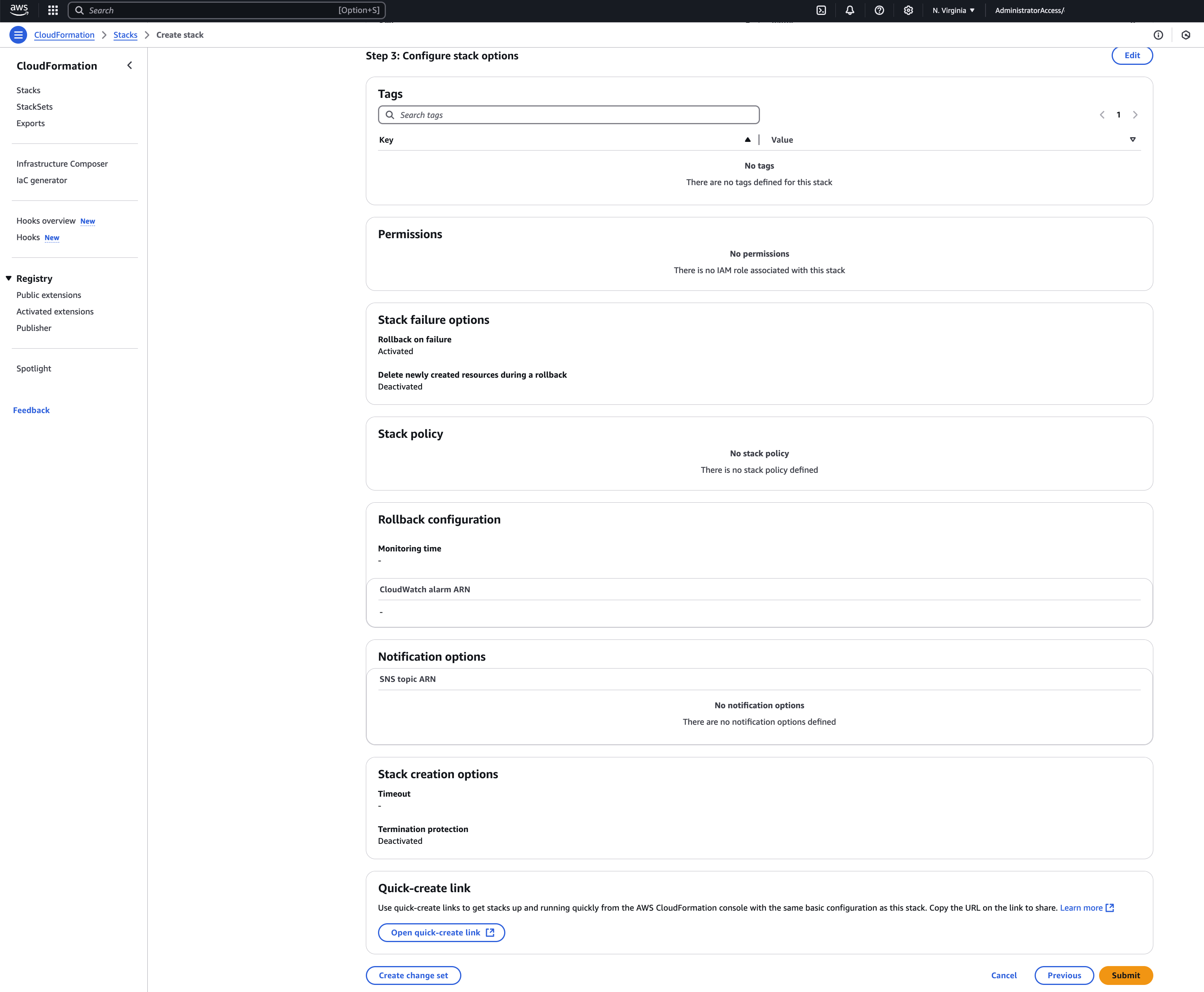1204x992 pixels.
Task: Collapse the Registry section
Action: (x=9, y=278)
